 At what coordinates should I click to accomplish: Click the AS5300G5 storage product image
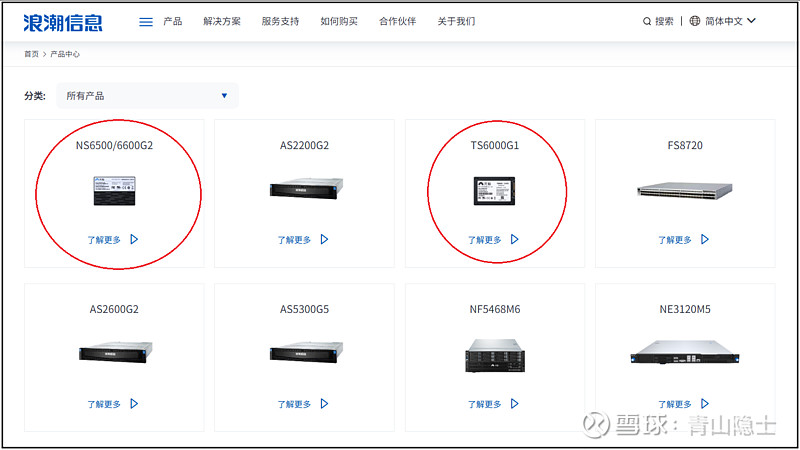click(x=306, y=352)
